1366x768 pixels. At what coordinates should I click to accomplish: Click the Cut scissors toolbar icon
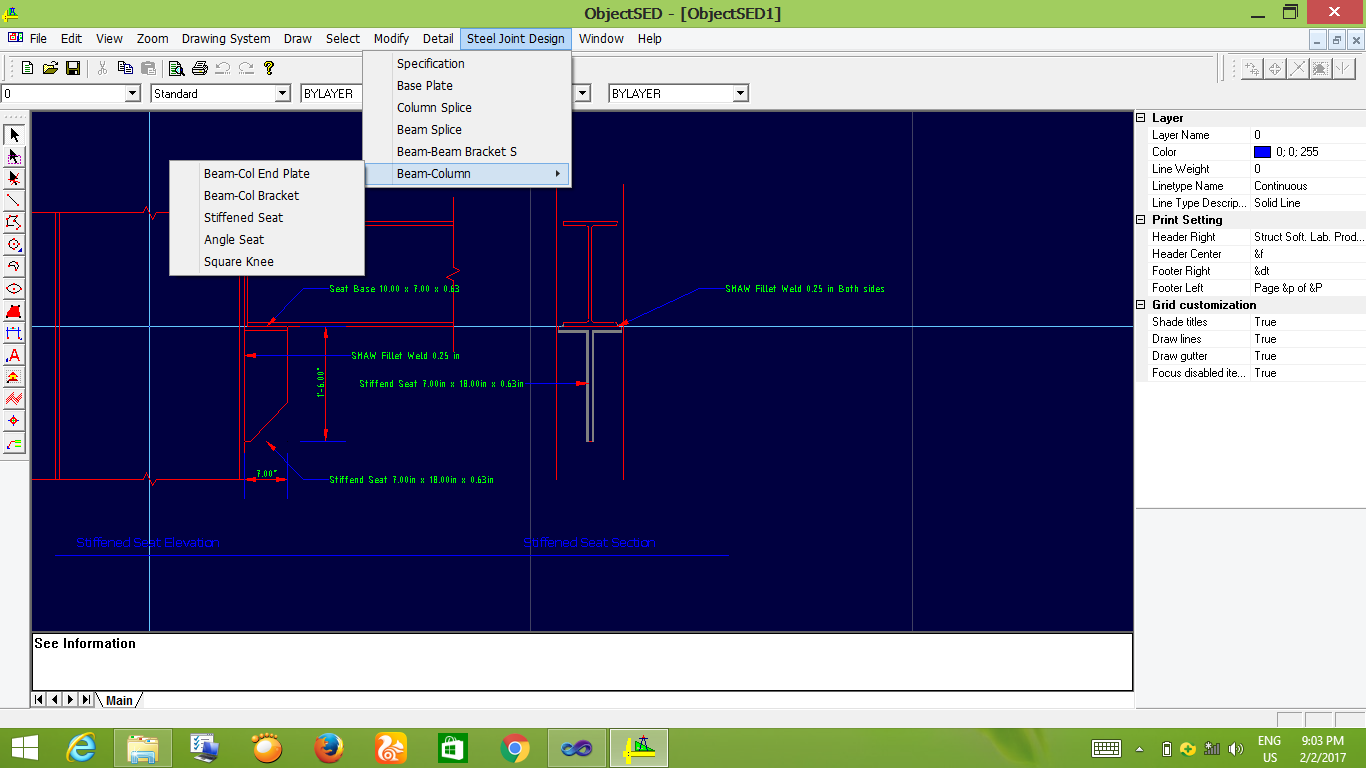102,68
